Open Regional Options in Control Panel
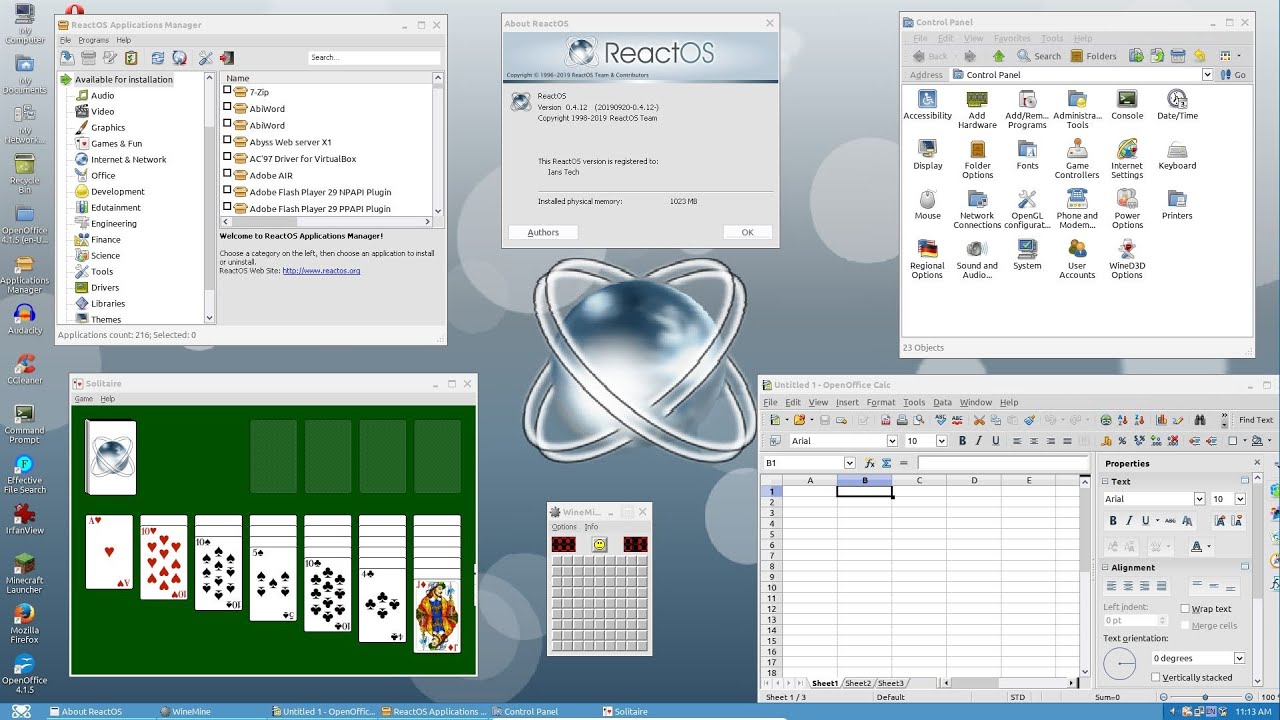 point(927,260)
